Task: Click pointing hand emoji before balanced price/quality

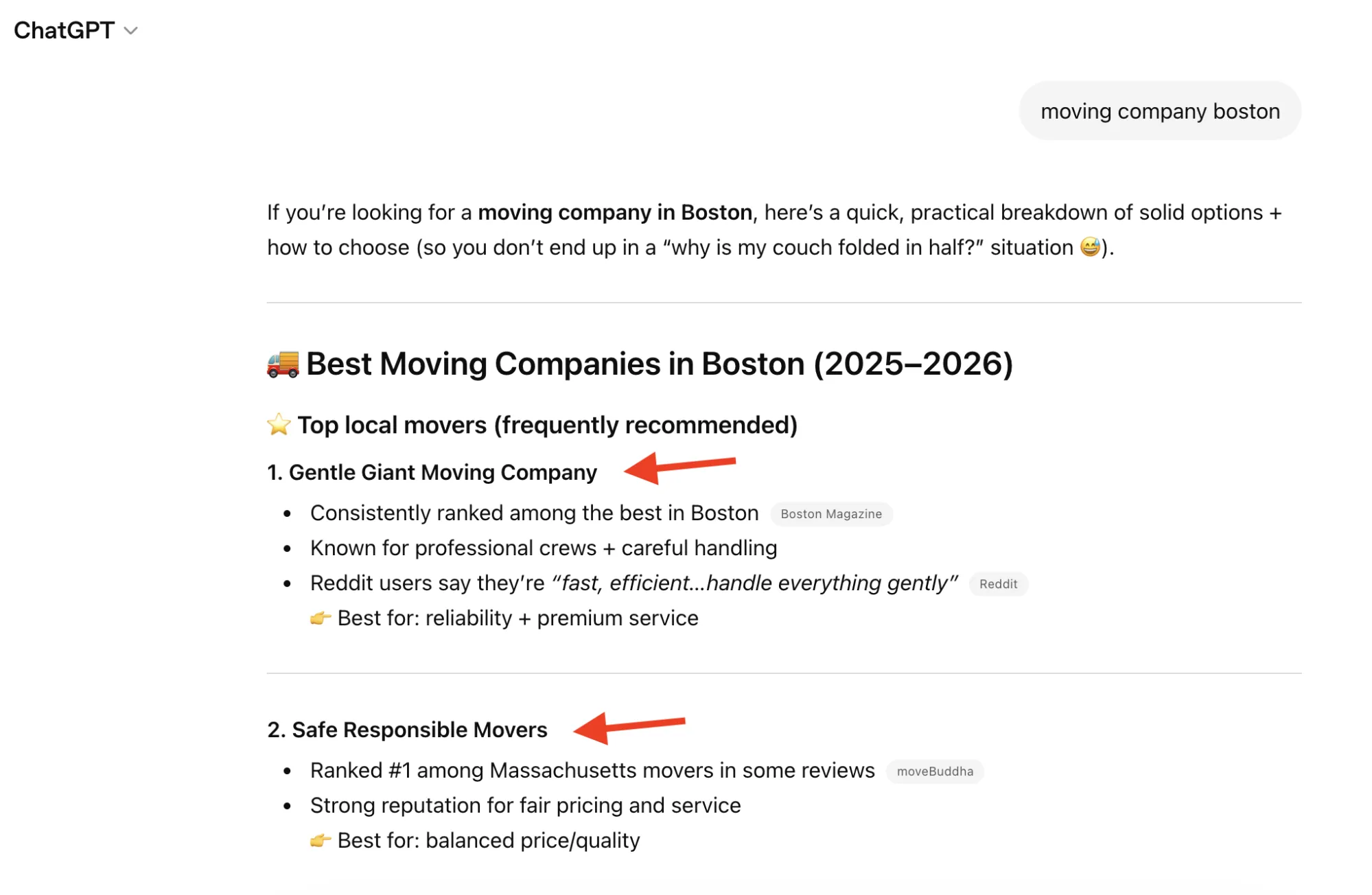Action: 320,841
